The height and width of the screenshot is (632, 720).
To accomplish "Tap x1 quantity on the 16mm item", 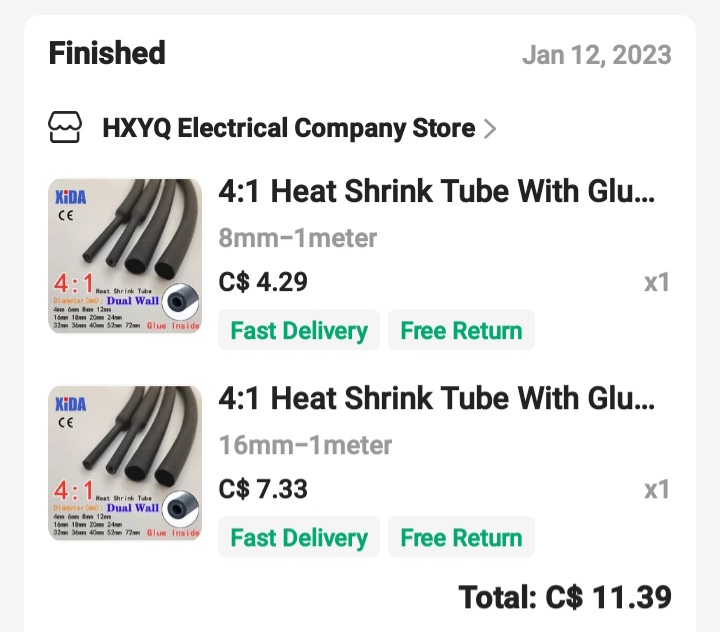I will tap(656, 490).
